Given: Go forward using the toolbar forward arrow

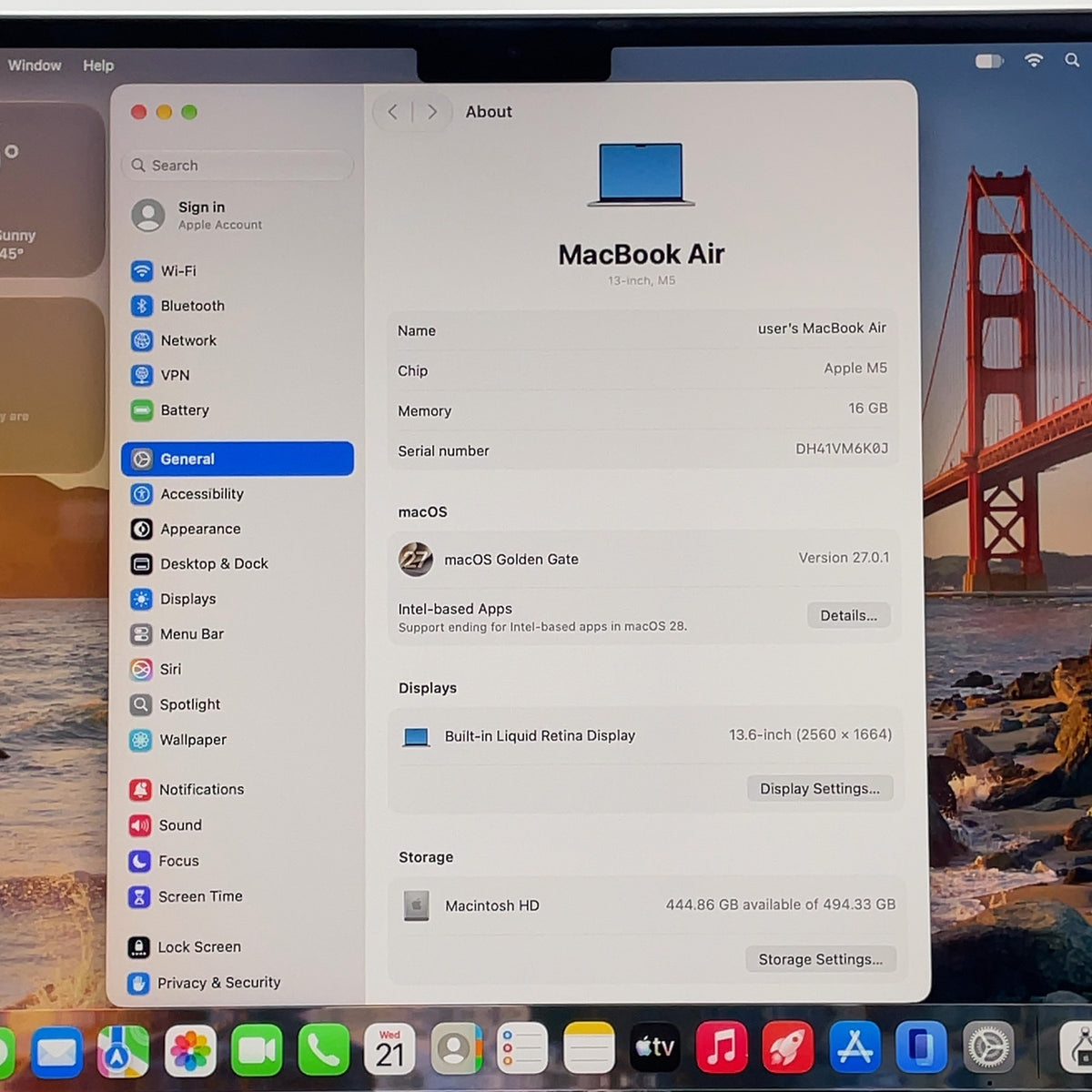Looking at the screenshot, I should click(x=432, y=112).
